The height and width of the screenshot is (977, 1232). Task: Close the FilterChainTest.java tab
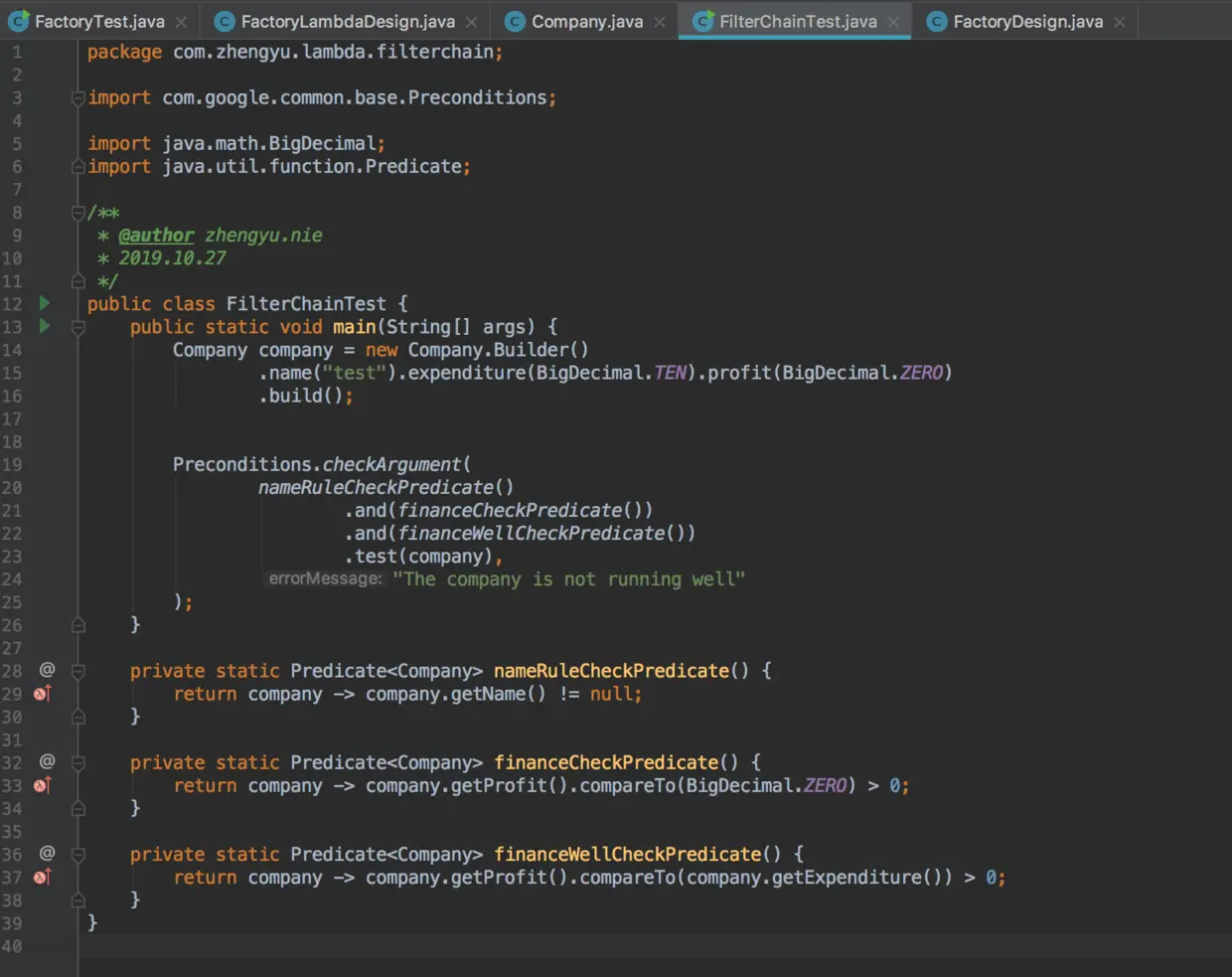coord(893,22)
